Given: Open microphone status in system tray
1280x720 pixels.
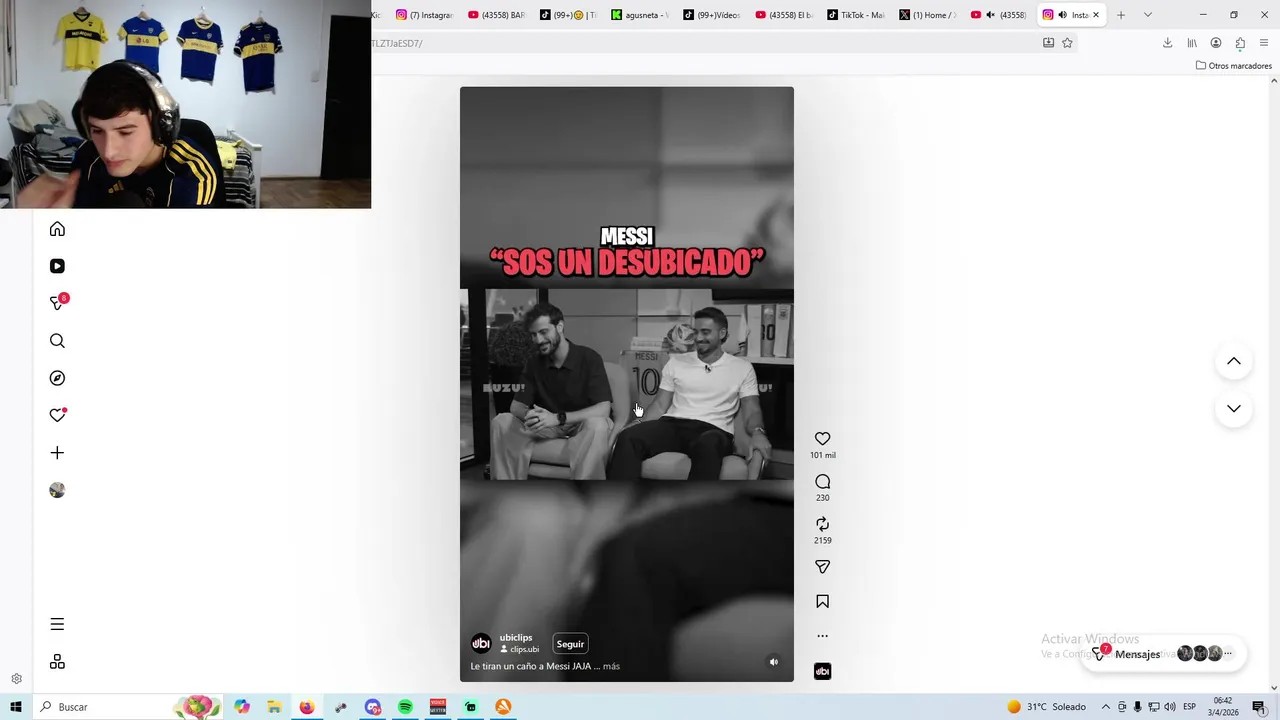Looking at the screenshot, I should [x=1137, y=707].
